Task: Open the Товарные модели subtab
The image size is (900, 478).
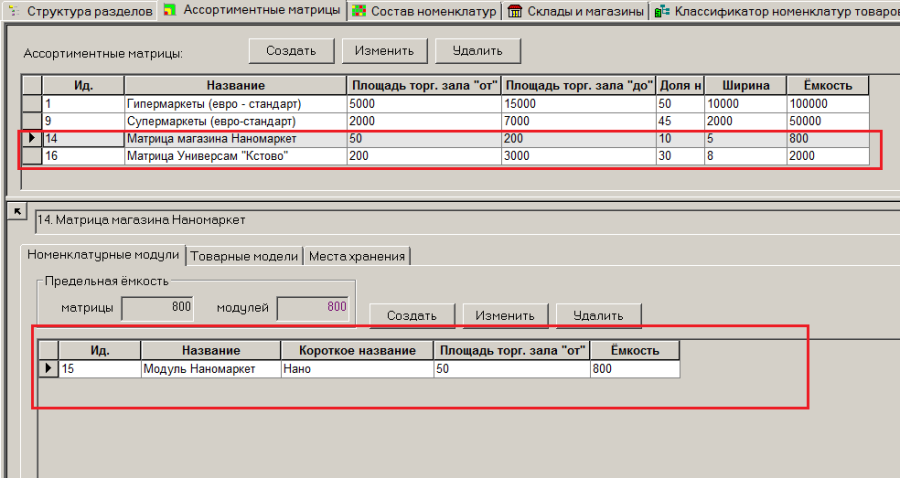Action: (245, 256)
